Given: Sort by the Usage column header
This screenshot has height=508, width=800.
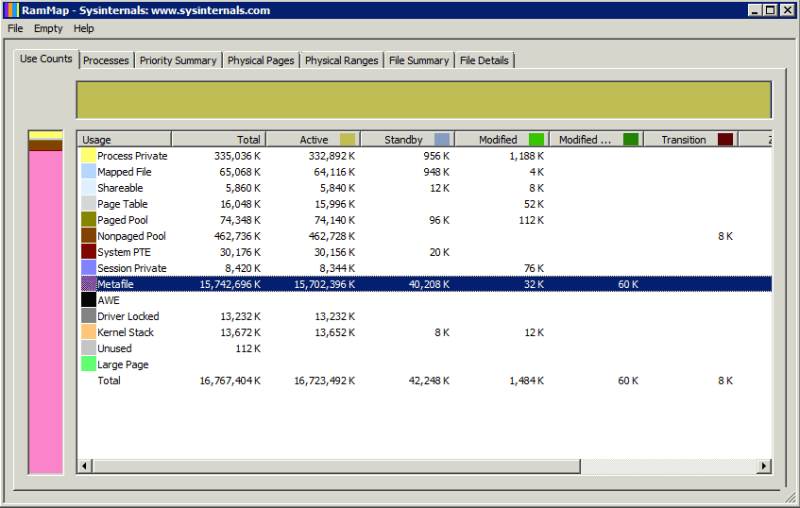Looking at the screenshot, I should 124,139.
